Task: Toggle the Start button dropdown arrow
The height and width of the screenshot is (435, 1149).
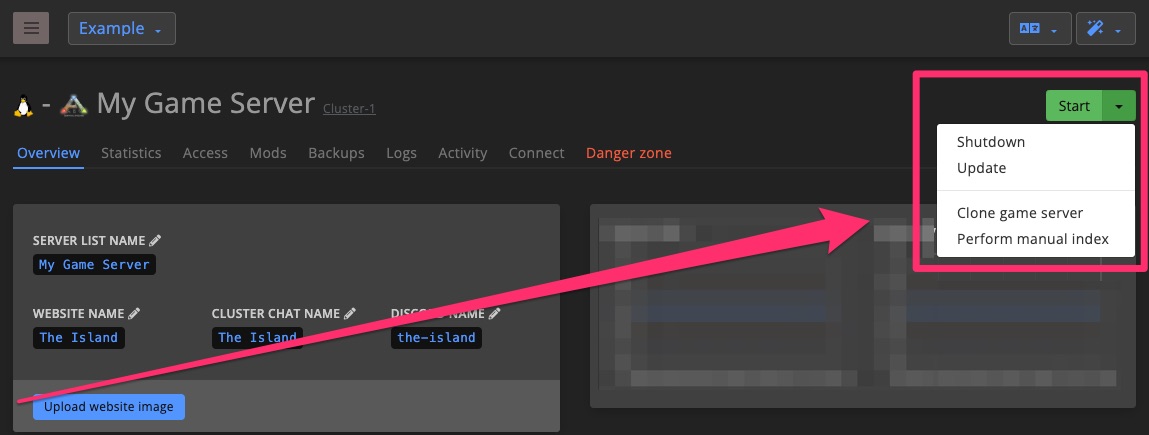Action: point(1119,106)
